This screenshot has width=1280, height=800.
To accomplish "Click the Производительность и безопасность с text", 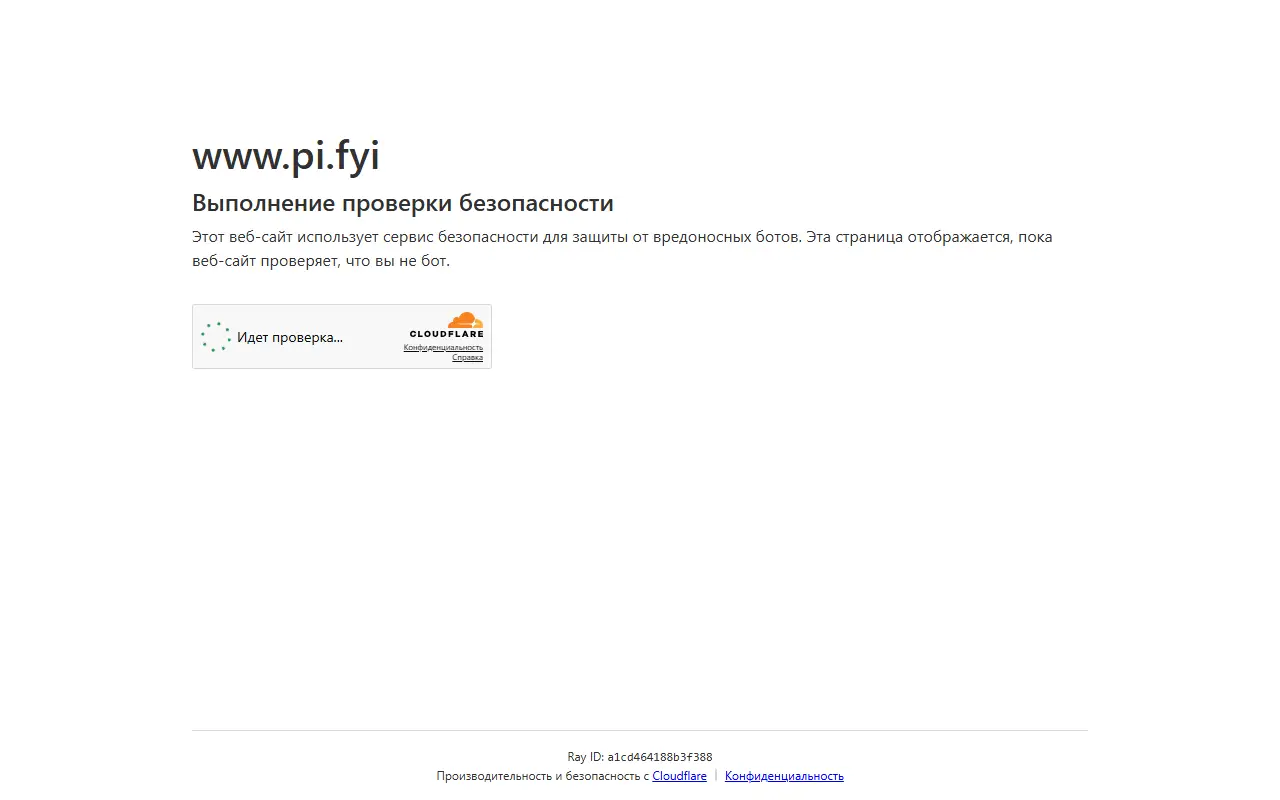I will (x=543, y=776).
